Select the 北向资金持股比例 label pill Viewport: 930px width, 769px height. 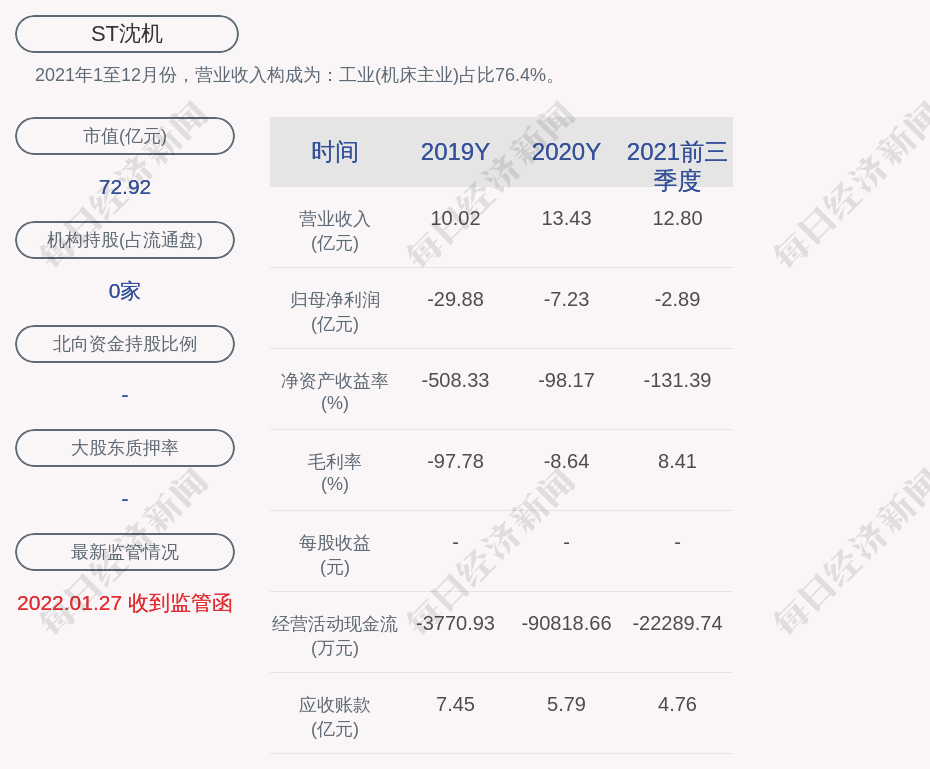[125, 344]
